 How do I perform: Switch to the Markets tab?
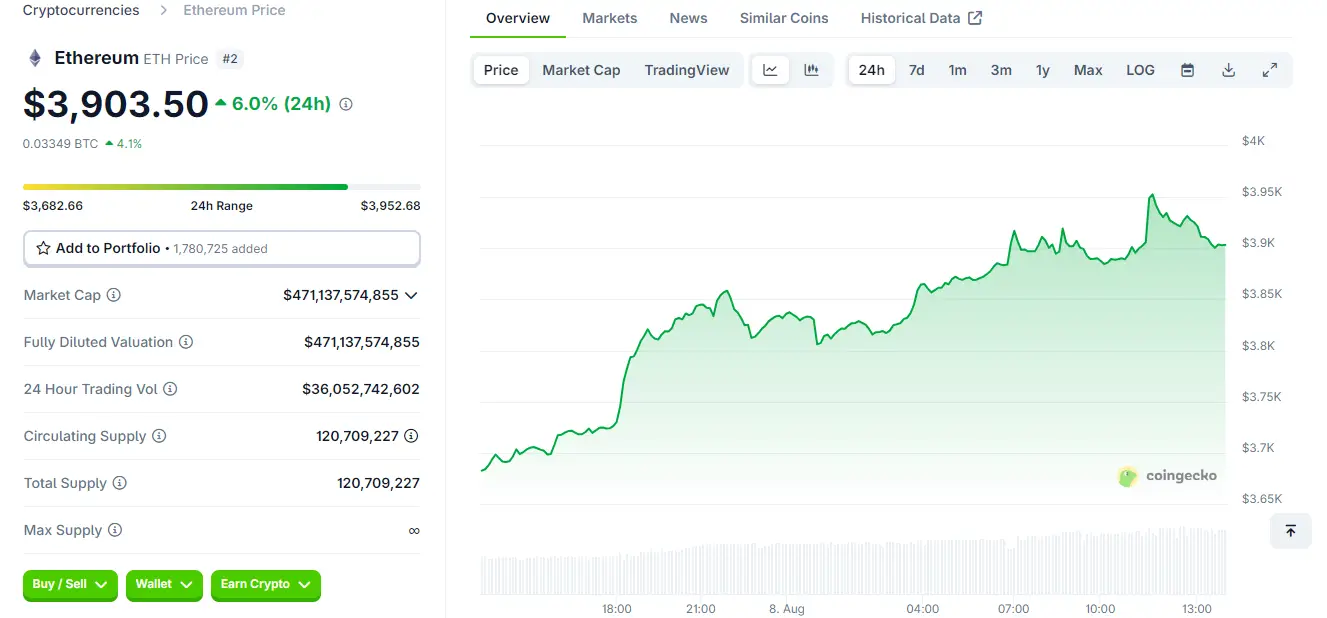click(610, 18)
